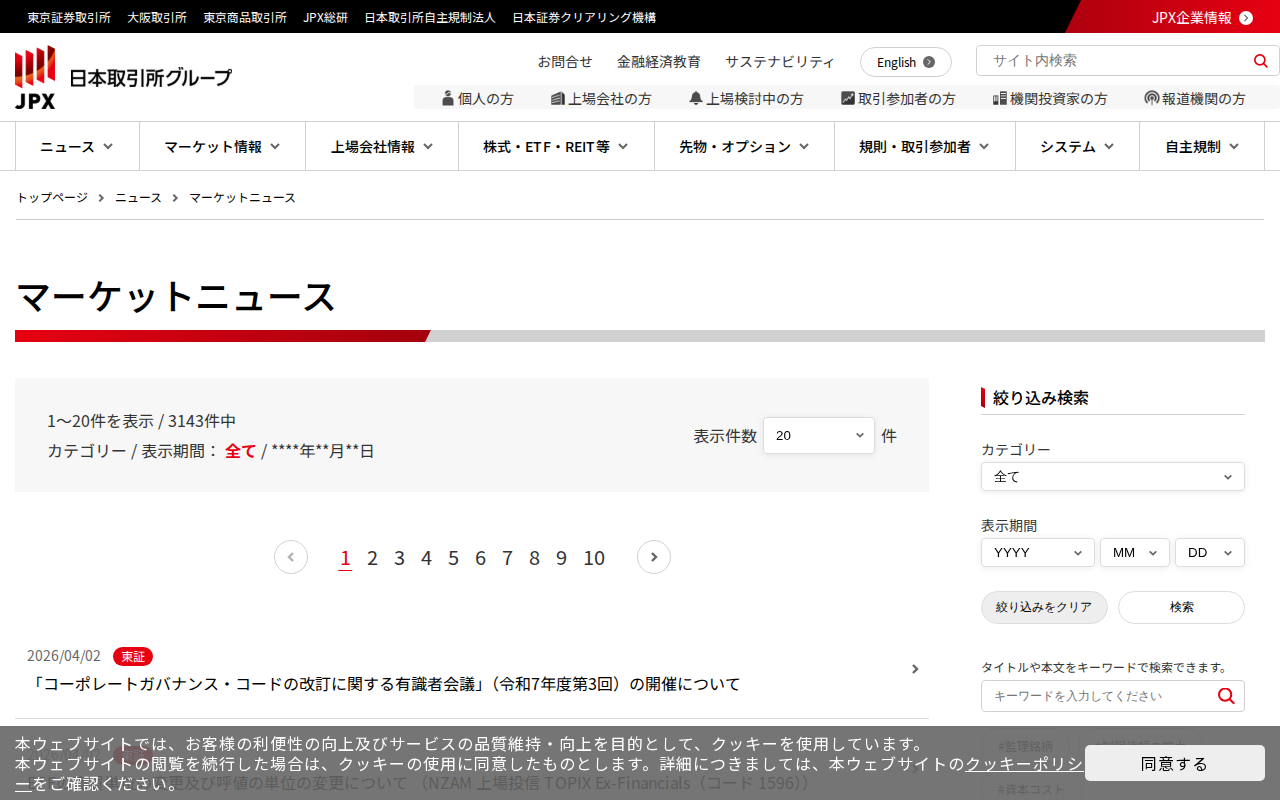
Task: Click the arrow on the 2026/04/02 news row
Action: [x=915, y=669]
